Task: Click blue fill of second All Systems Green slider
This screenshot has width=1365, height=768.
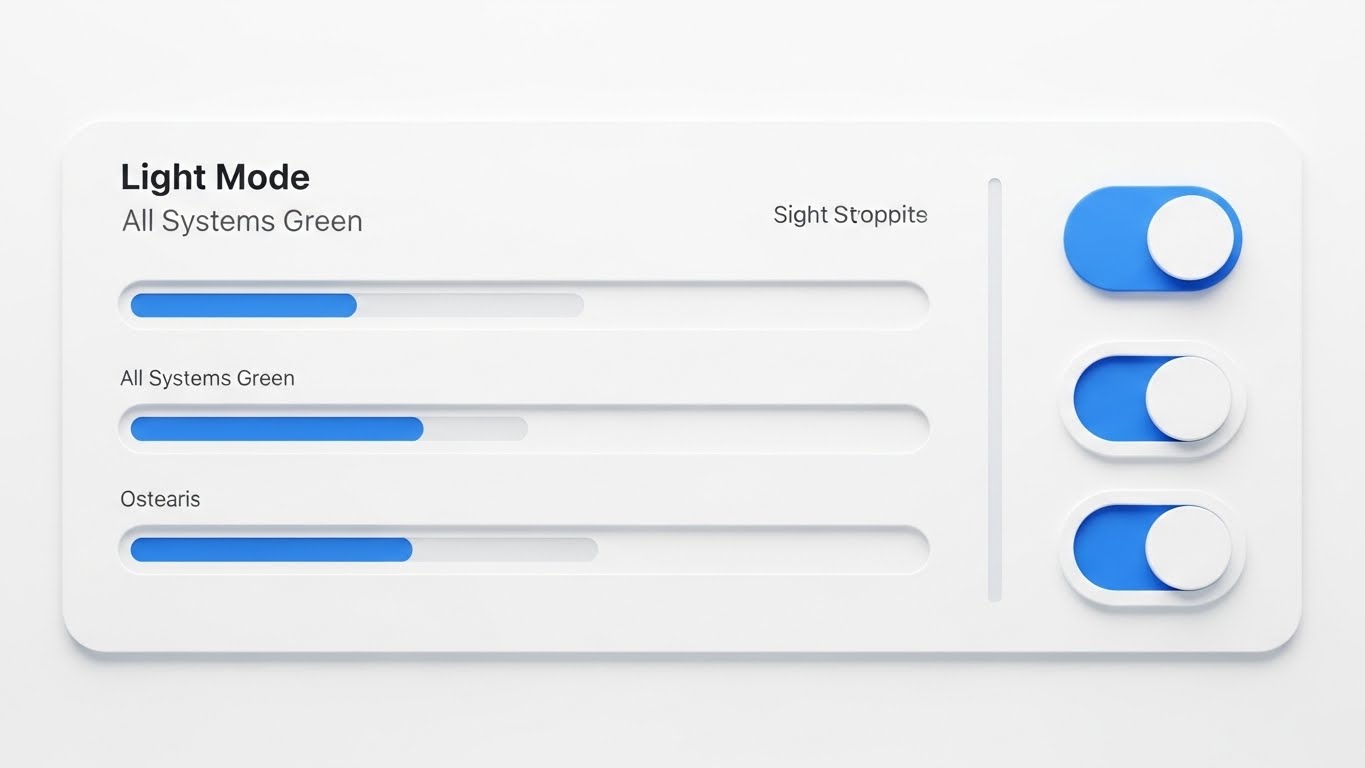Action: tap(276, 429)
